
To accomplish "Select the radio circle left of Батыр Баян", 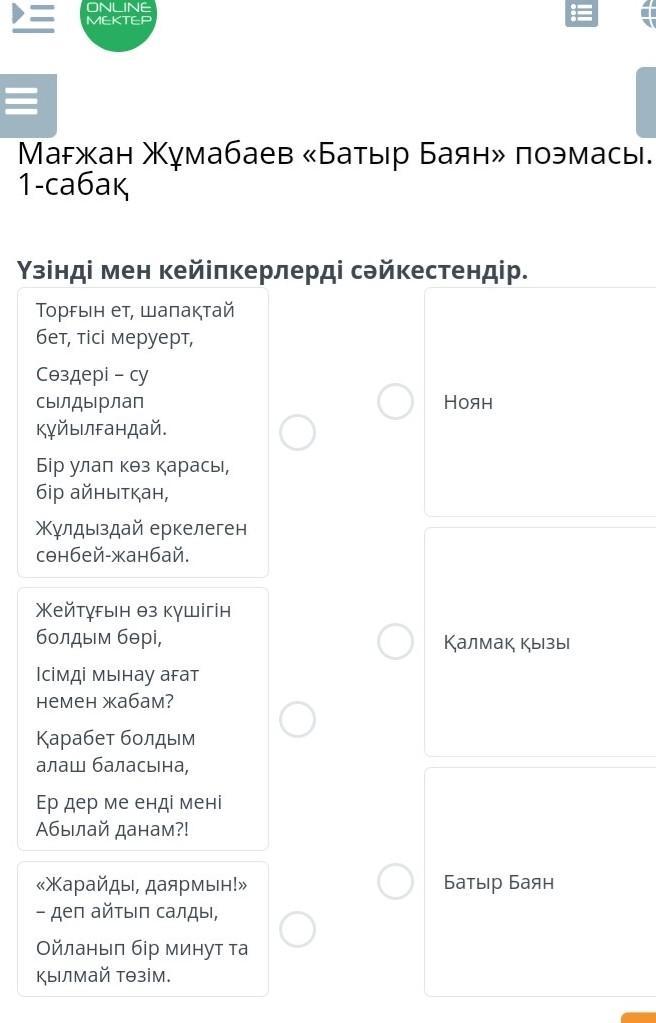I will 396,881.
